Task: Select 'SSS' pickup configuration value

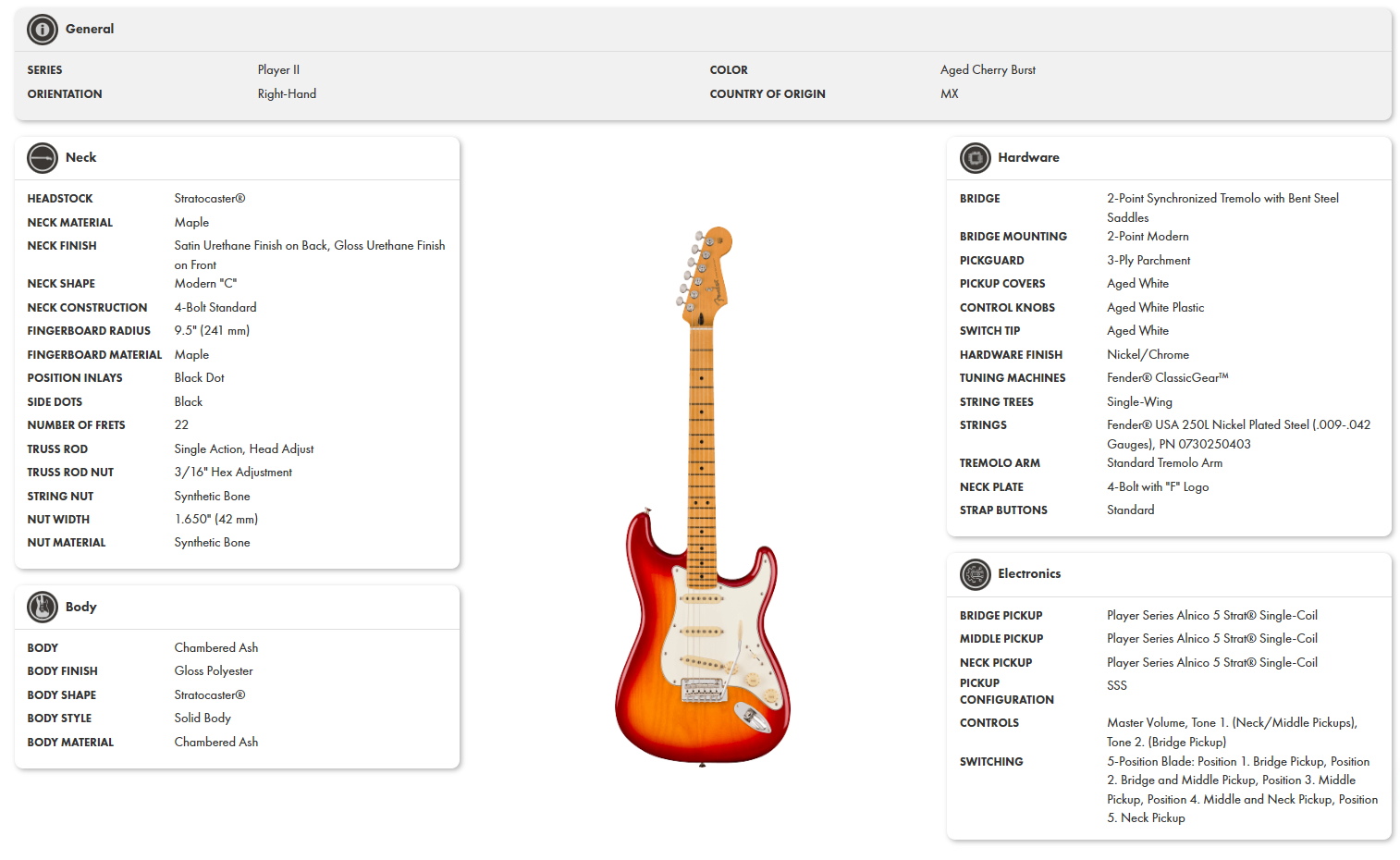Action: coord(1117,686)
